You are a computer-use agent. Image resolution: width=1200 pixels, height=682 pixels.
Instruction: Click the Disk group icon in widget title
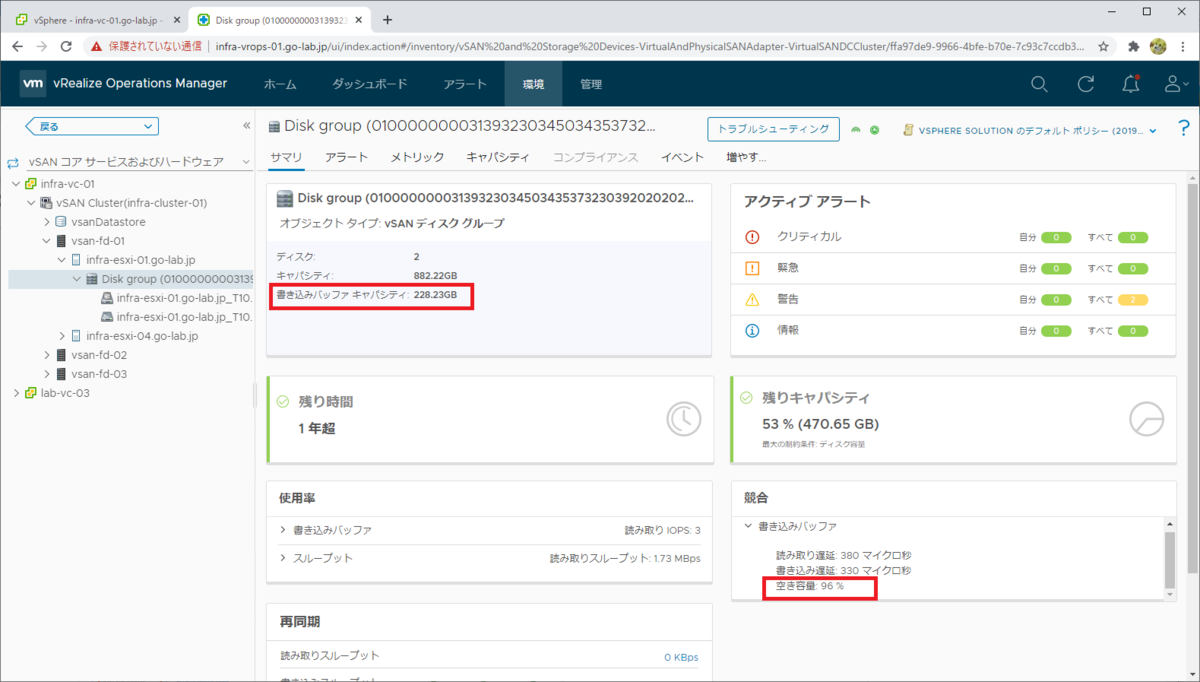coord(285,198)
